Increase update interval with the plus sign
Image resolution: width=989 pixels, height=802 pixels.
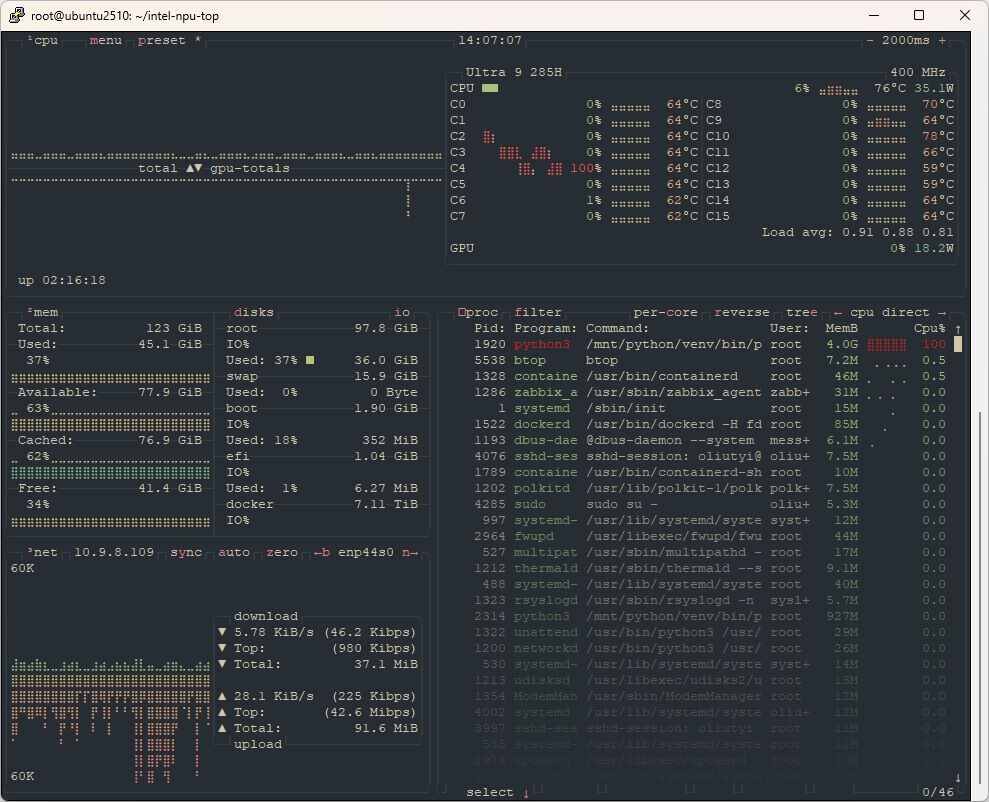click(942, 40)
